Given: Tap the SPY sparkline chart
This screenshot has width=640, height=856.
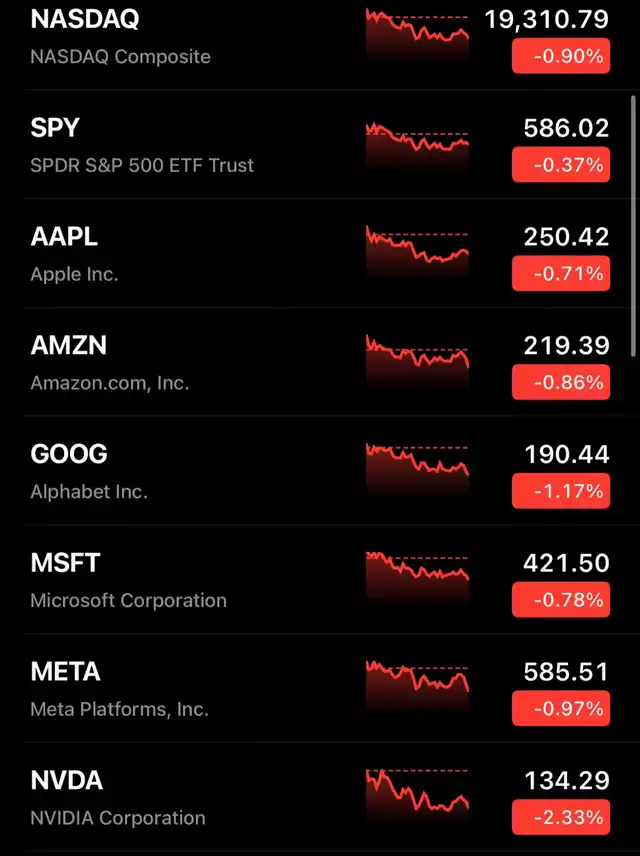Looking at the screenshot, I should 417,146.
